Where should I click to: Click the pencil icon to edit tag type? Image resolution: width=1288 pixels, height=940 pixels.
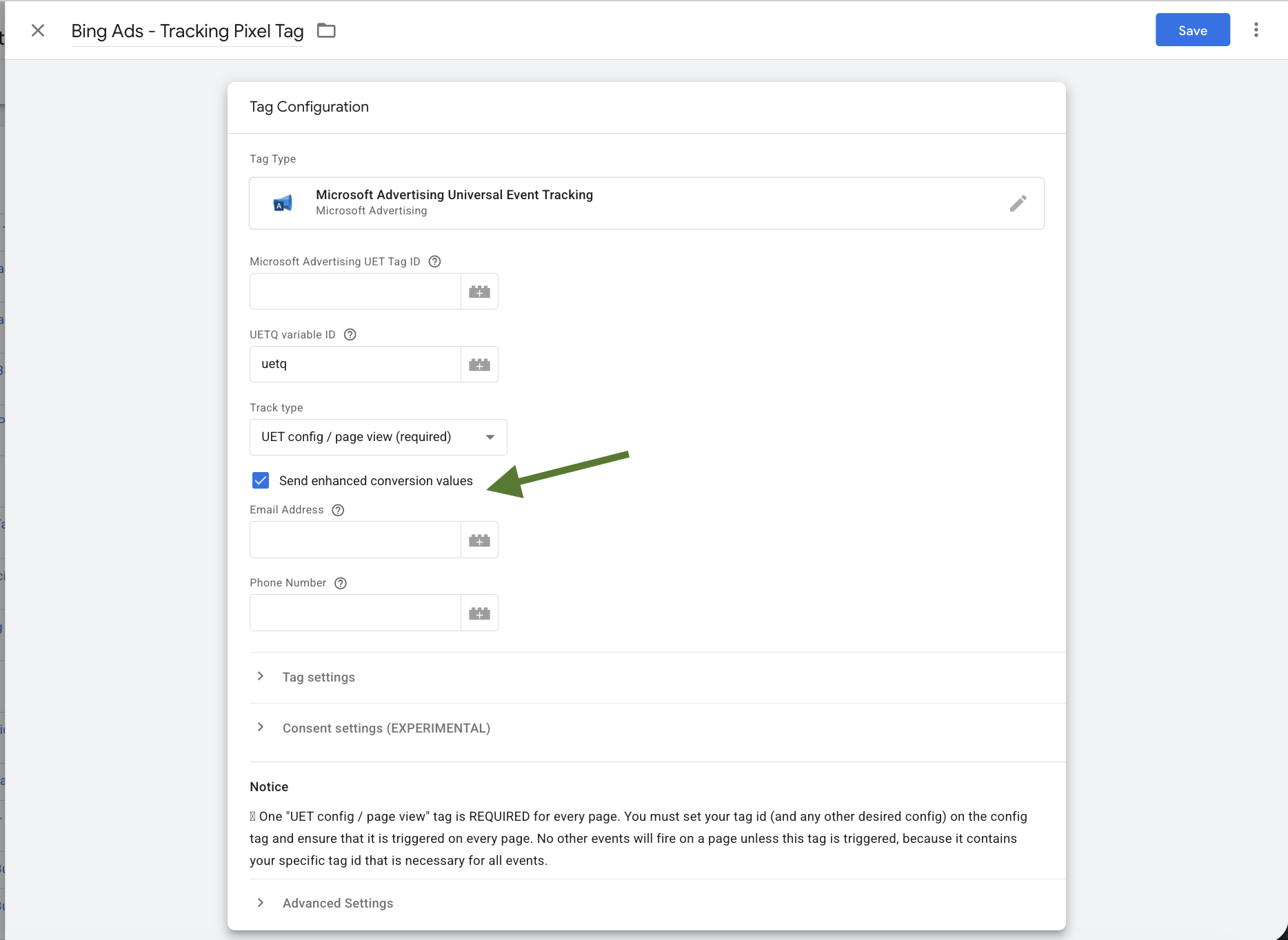click(1018, 203)
